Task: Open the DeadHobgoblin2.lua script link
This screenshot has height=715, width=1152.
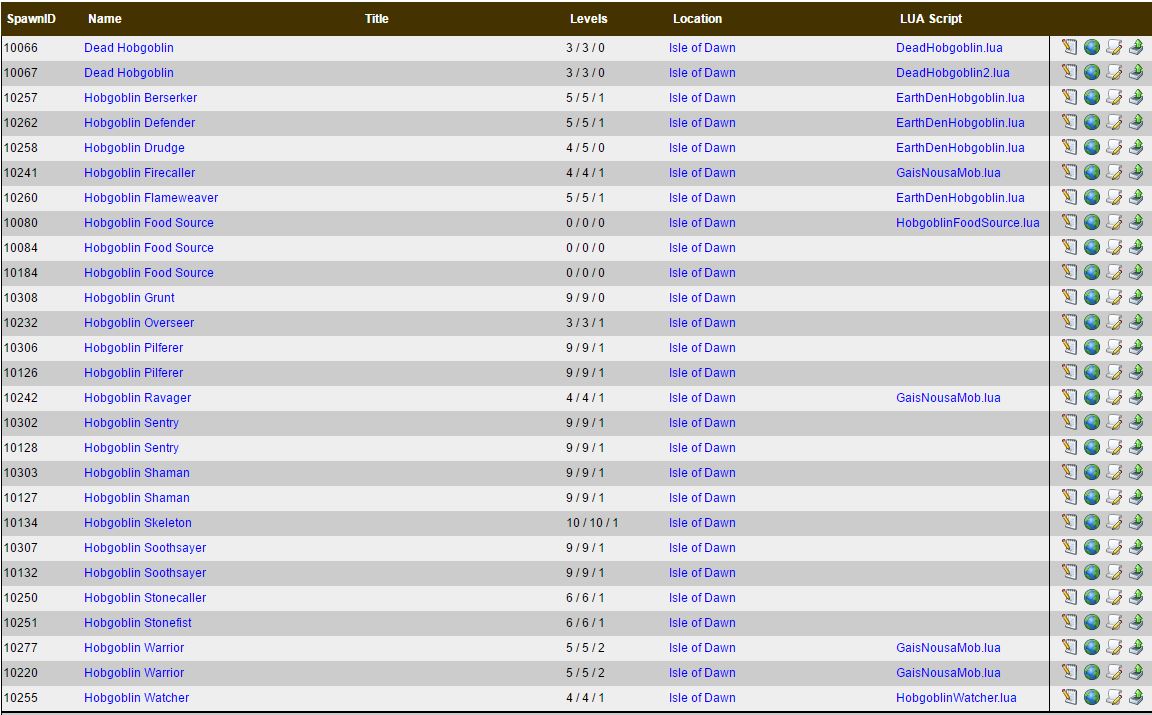Action: tap(952, 73)
